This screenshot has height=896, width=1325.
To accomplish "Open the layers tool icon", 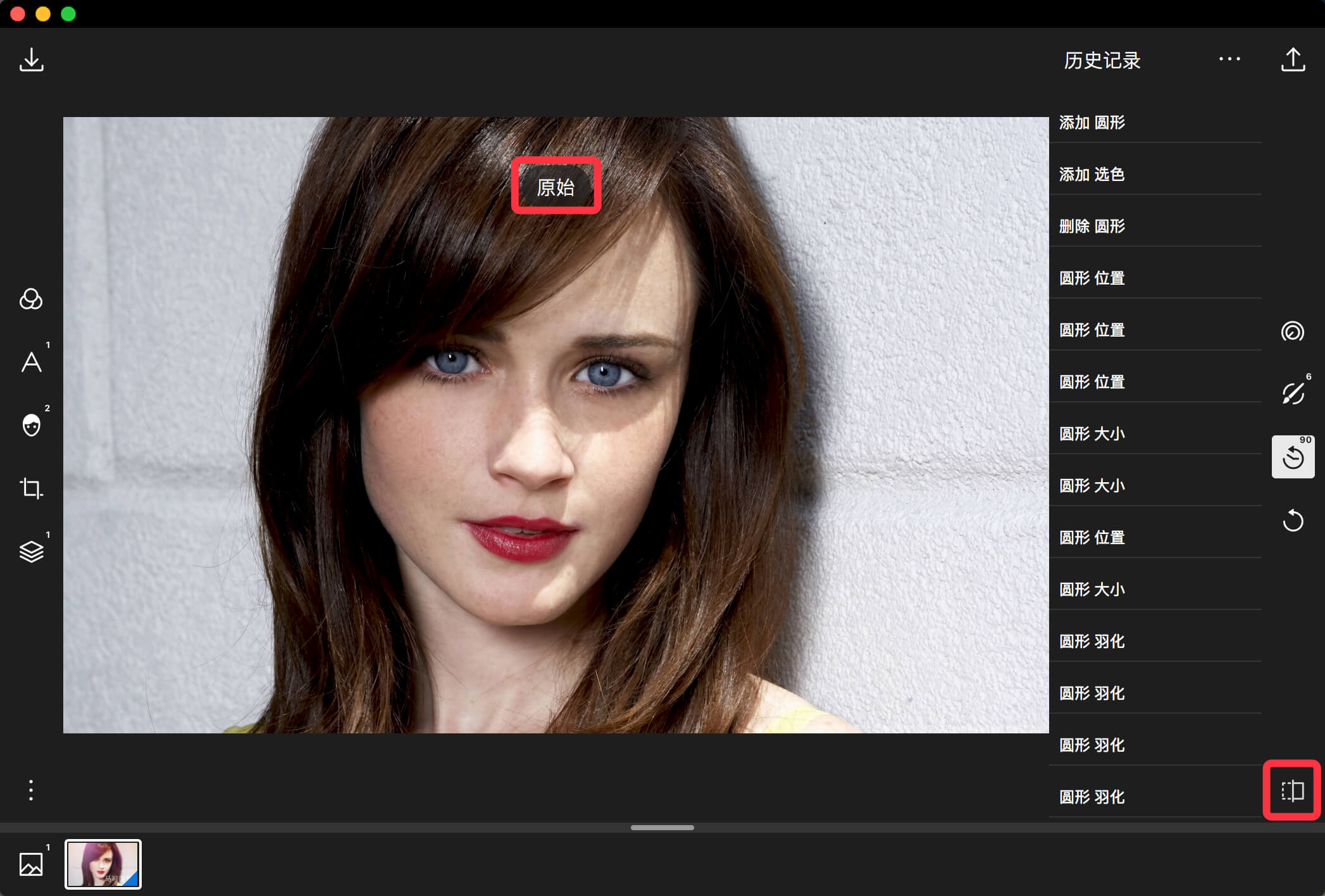I will (31, 552).
